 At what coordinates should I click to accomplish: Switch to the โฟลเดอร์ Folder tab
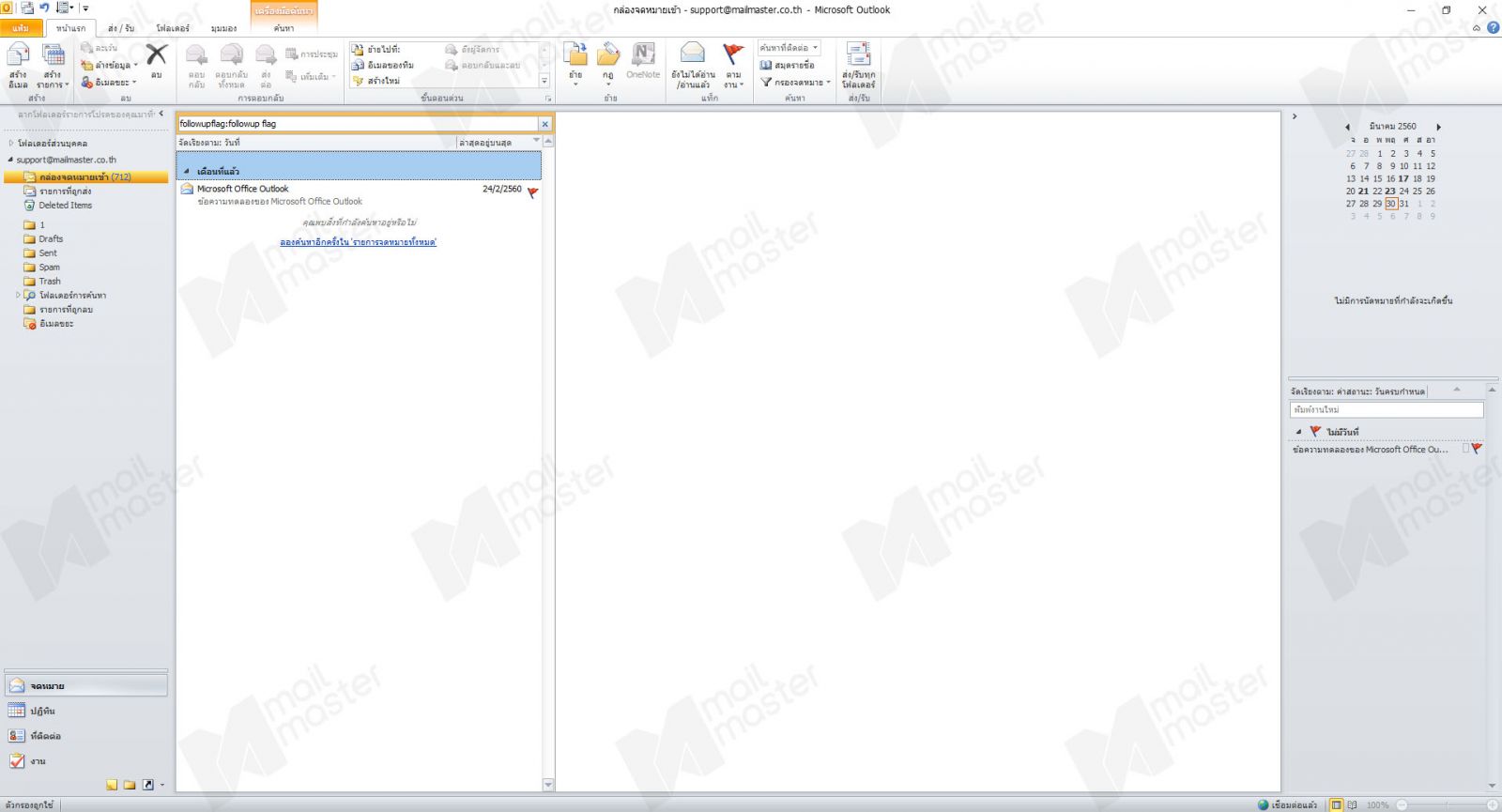173,28
